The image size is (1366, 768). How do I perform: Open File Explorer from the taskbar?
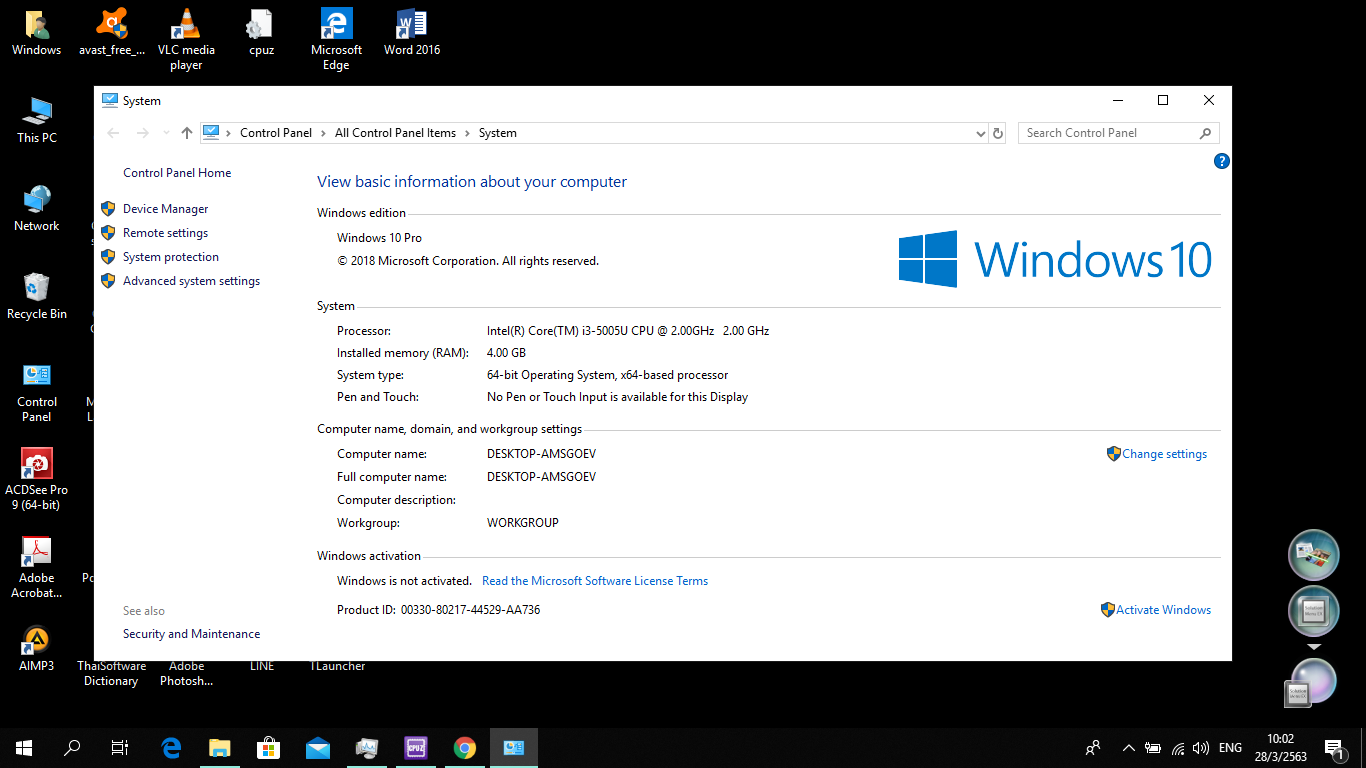(x=220, y=747)
